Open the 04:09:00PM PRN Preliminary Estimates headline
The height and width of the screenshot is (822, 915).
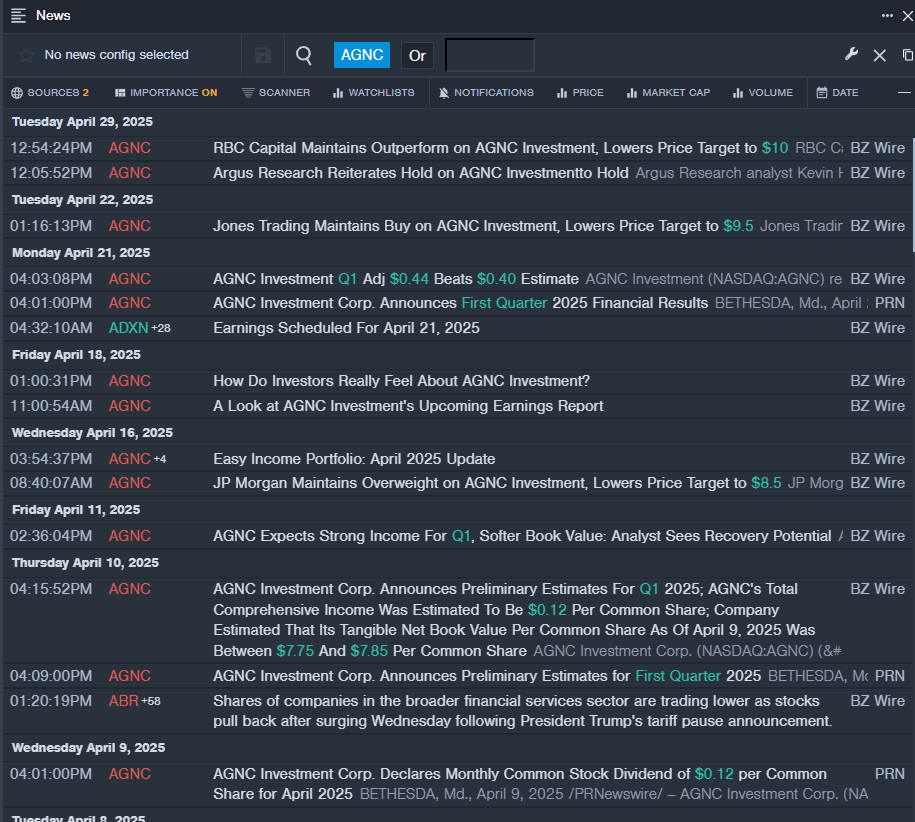487,677
